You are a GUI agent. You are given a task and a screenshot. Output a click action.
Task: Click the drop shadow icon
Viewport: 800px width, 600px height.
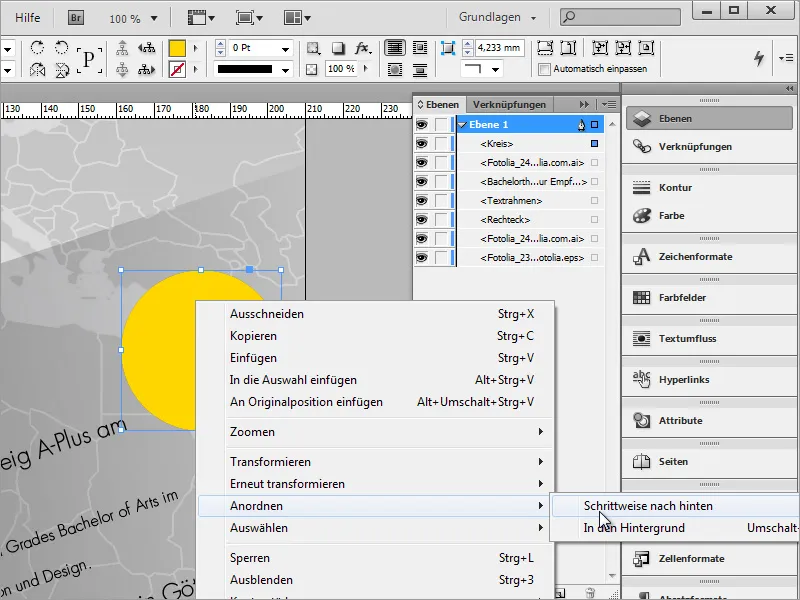pos(338,48)
